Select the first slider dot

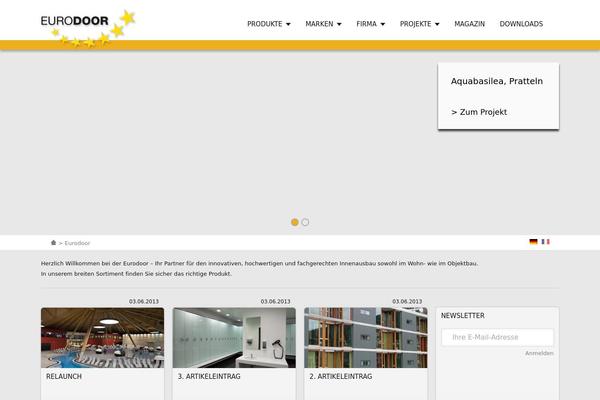[295, 222]
